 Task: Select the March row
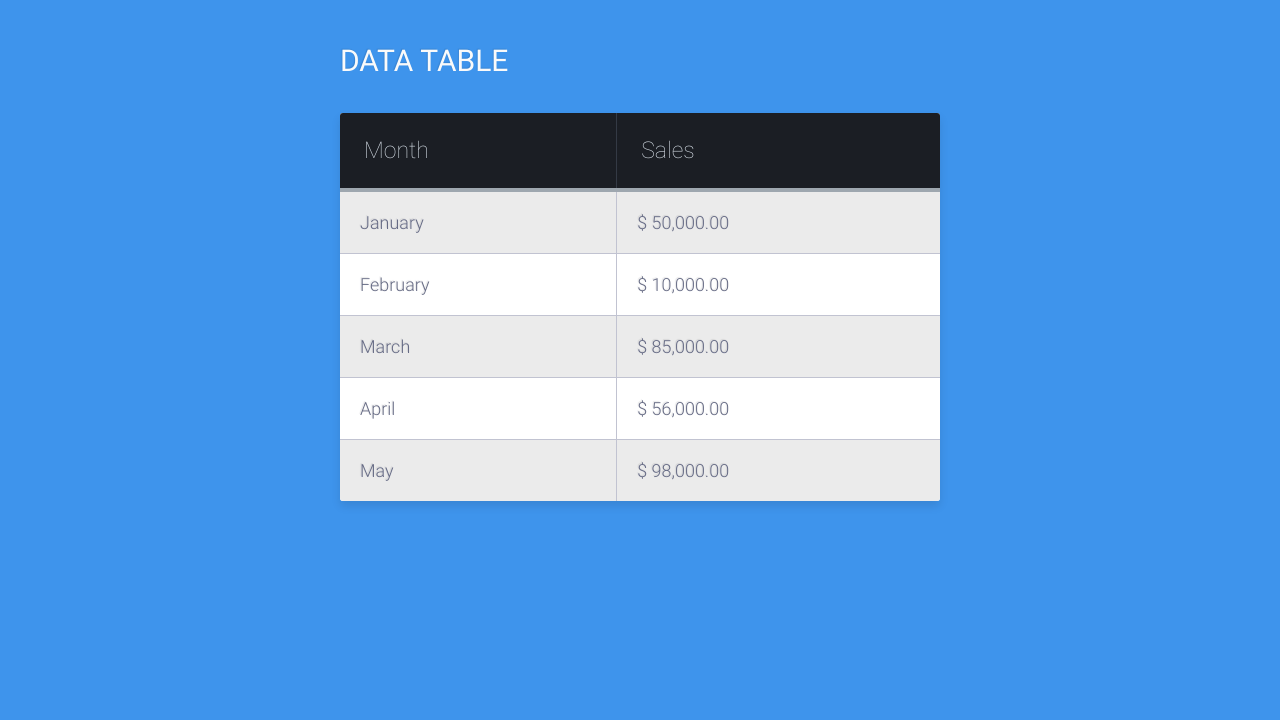coord(639,346)
